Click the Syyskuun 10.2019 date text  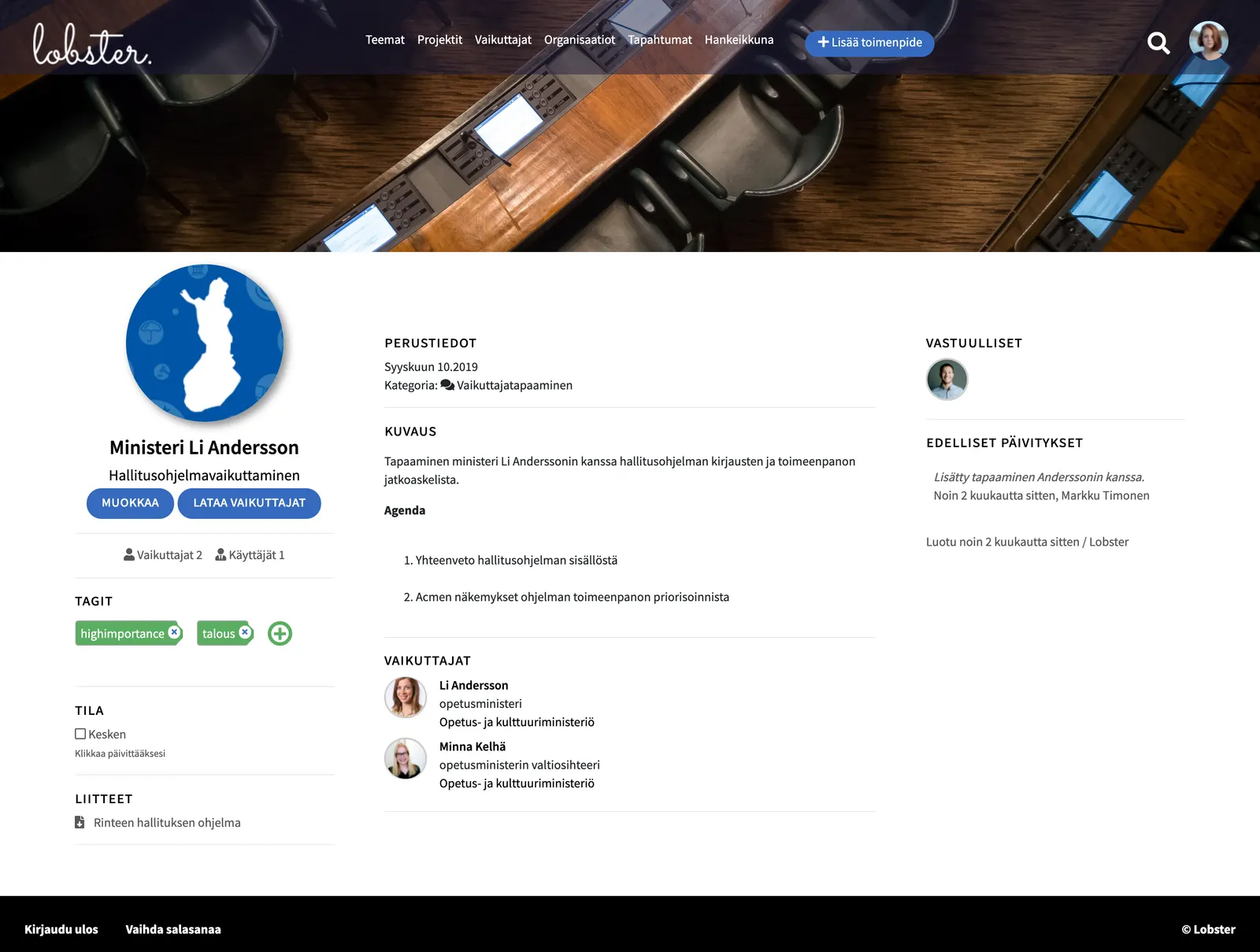[431, 367]
